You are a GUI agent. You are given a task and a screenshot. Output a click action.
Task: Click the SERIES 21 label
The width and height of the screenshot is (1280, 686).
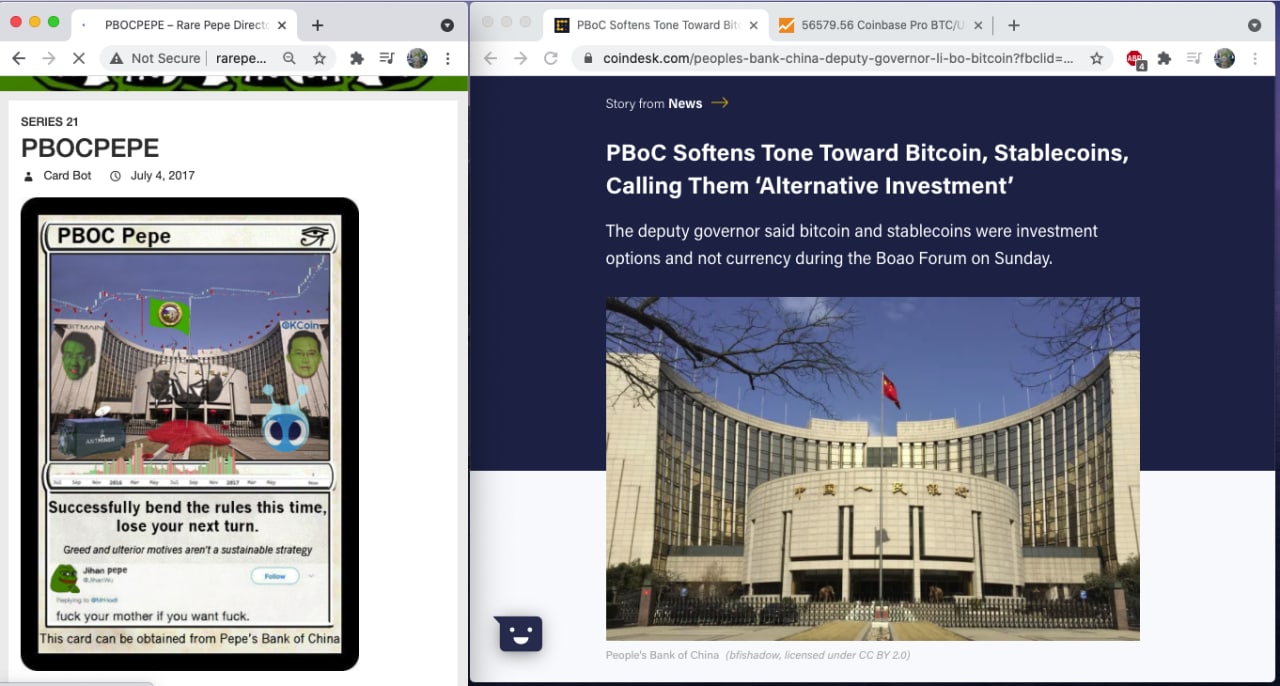pyautogui.click(x=50, y=122)
